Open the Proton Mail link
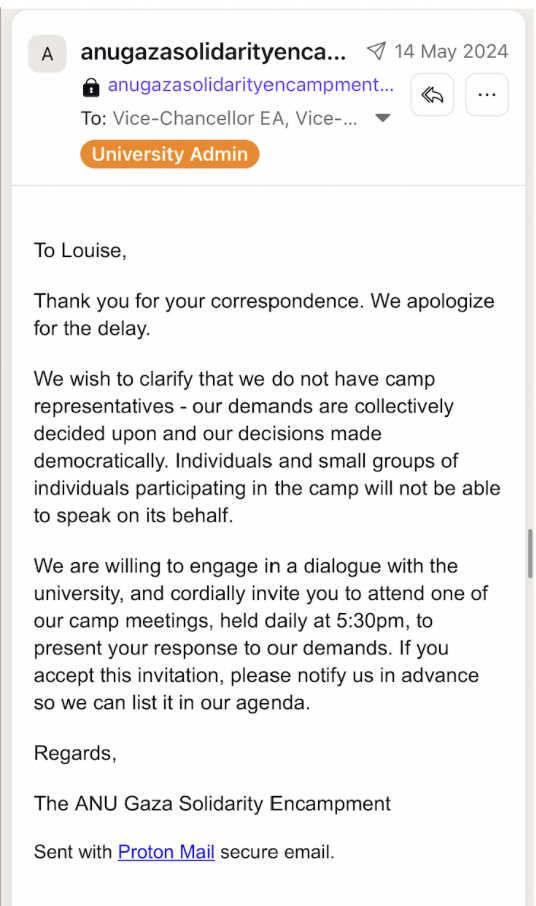Viewport: 536px width, 906px height. (166, 852)
